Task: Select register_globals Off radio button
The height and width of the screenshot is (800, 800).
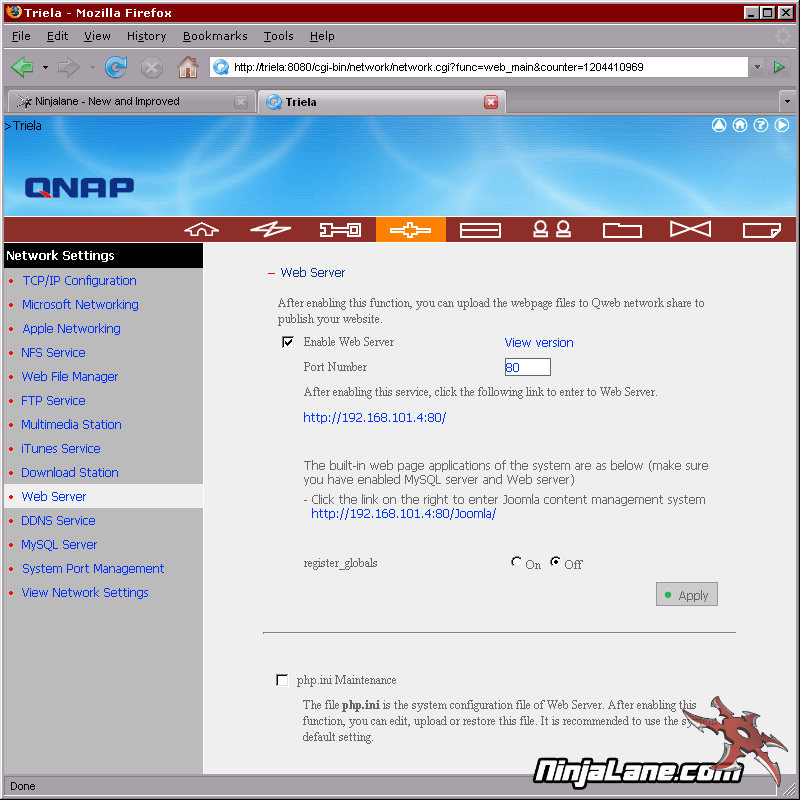Action: pyautogui.click(x=555, y=562)
